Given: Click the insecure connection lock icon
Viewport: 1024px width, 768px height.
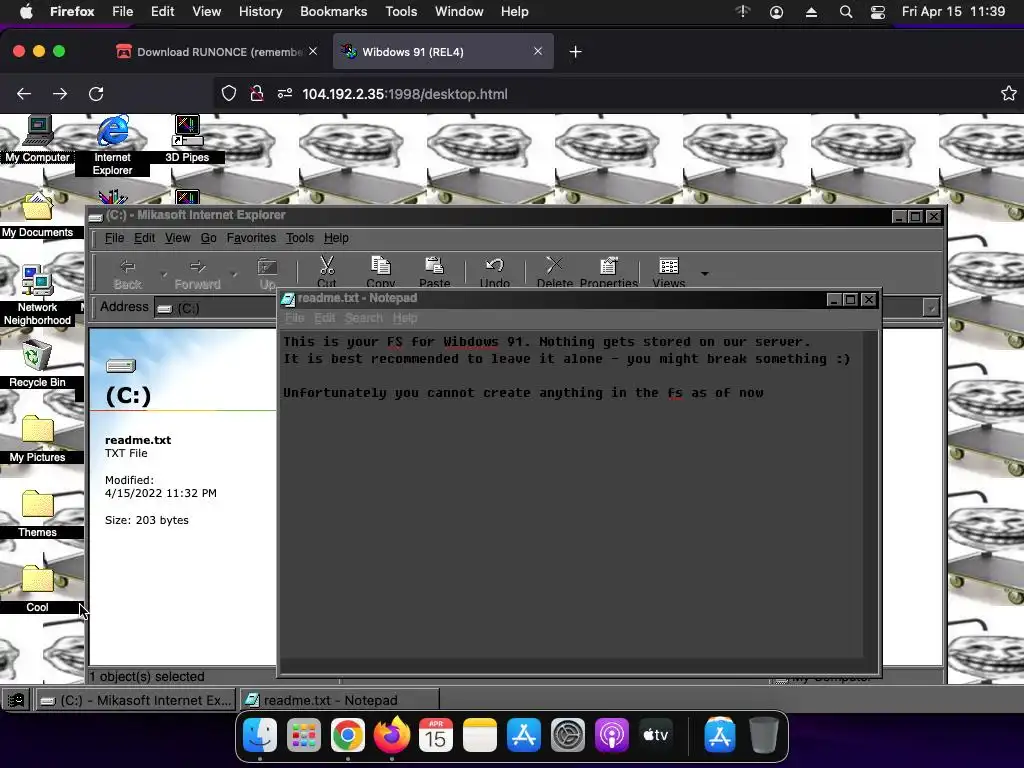Looking at the screenshot, I should [x=257, y=94].
